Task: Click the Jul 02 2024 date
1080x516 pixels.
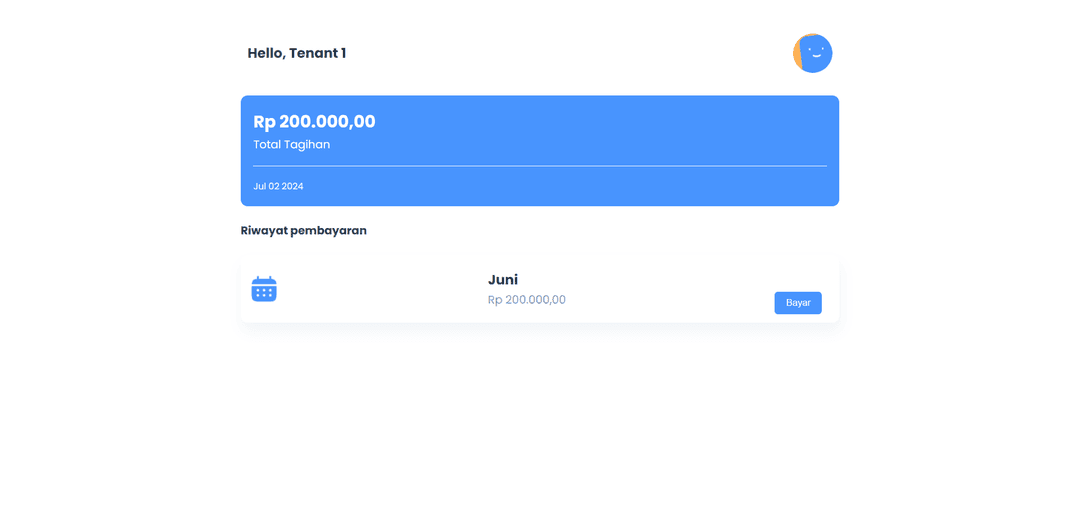Action: pos(278,186)
